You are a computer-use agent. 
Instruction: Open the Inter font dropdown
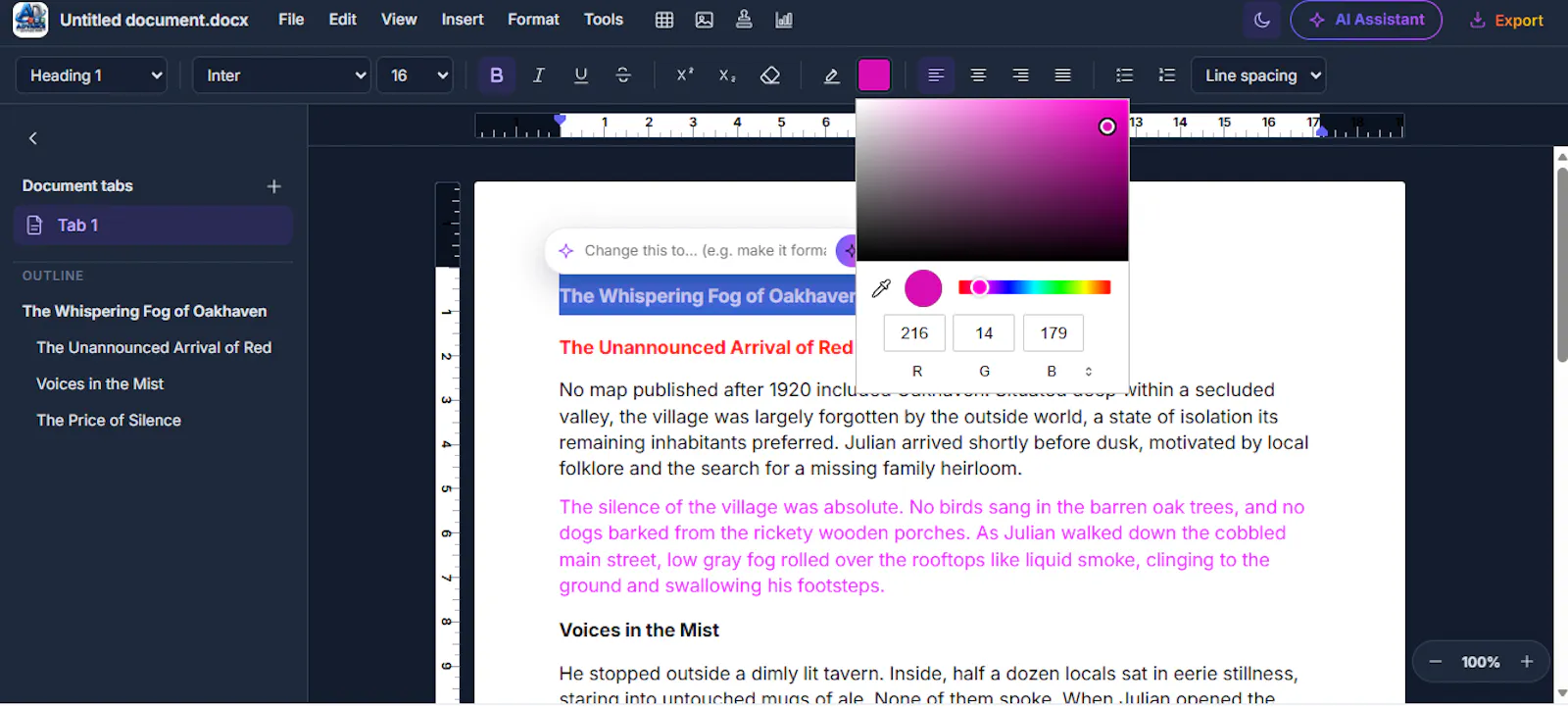(281, 76)
